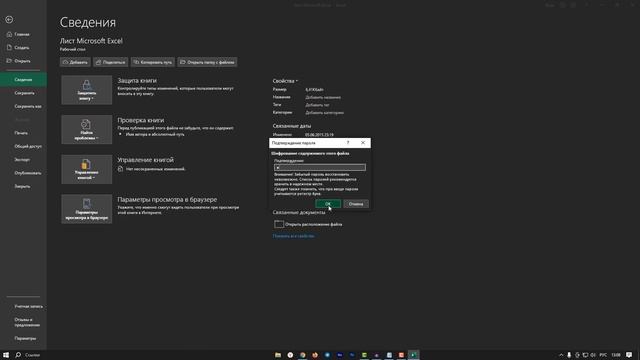Click the Защита книги heading text
This screenshot has width=640, height=360.
click(x=137, y=80)
